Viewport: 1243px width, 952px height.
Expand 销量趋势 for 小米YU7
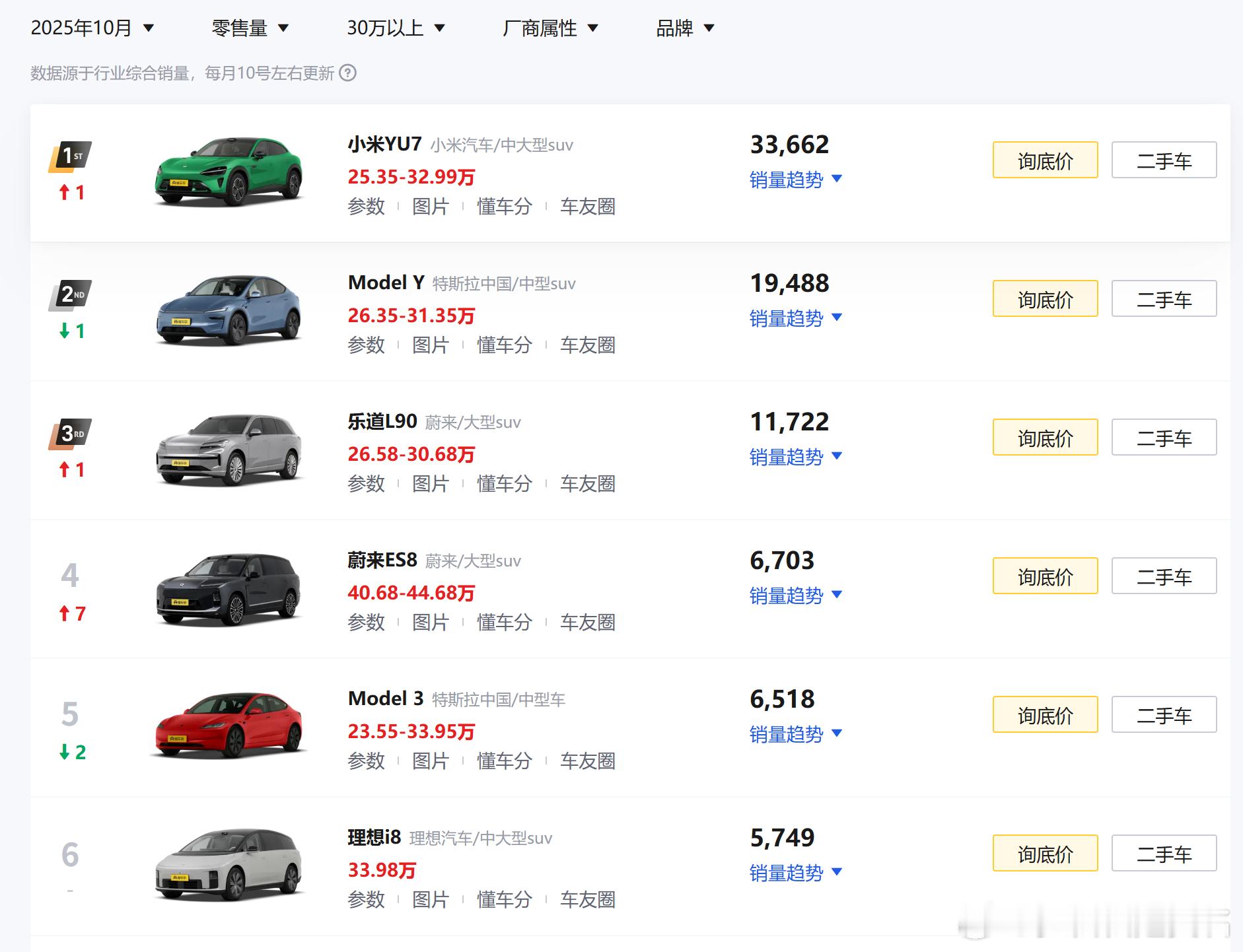[796, 180]
